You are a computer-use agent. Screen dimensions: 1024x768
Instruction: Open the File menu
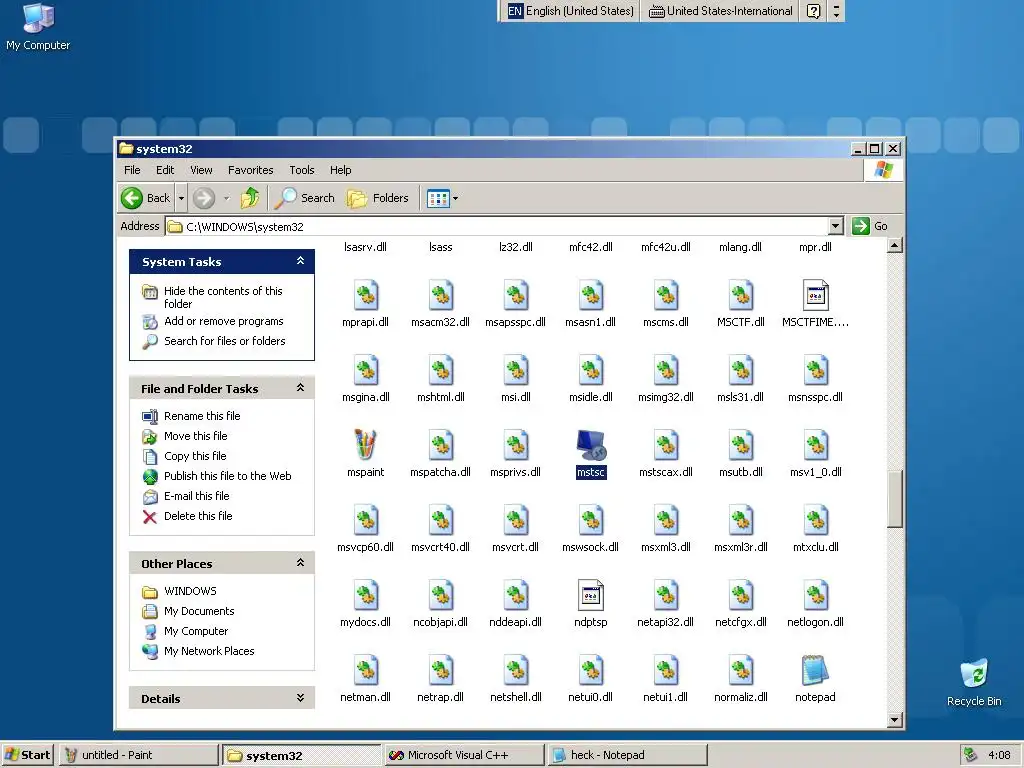(132, 170)
